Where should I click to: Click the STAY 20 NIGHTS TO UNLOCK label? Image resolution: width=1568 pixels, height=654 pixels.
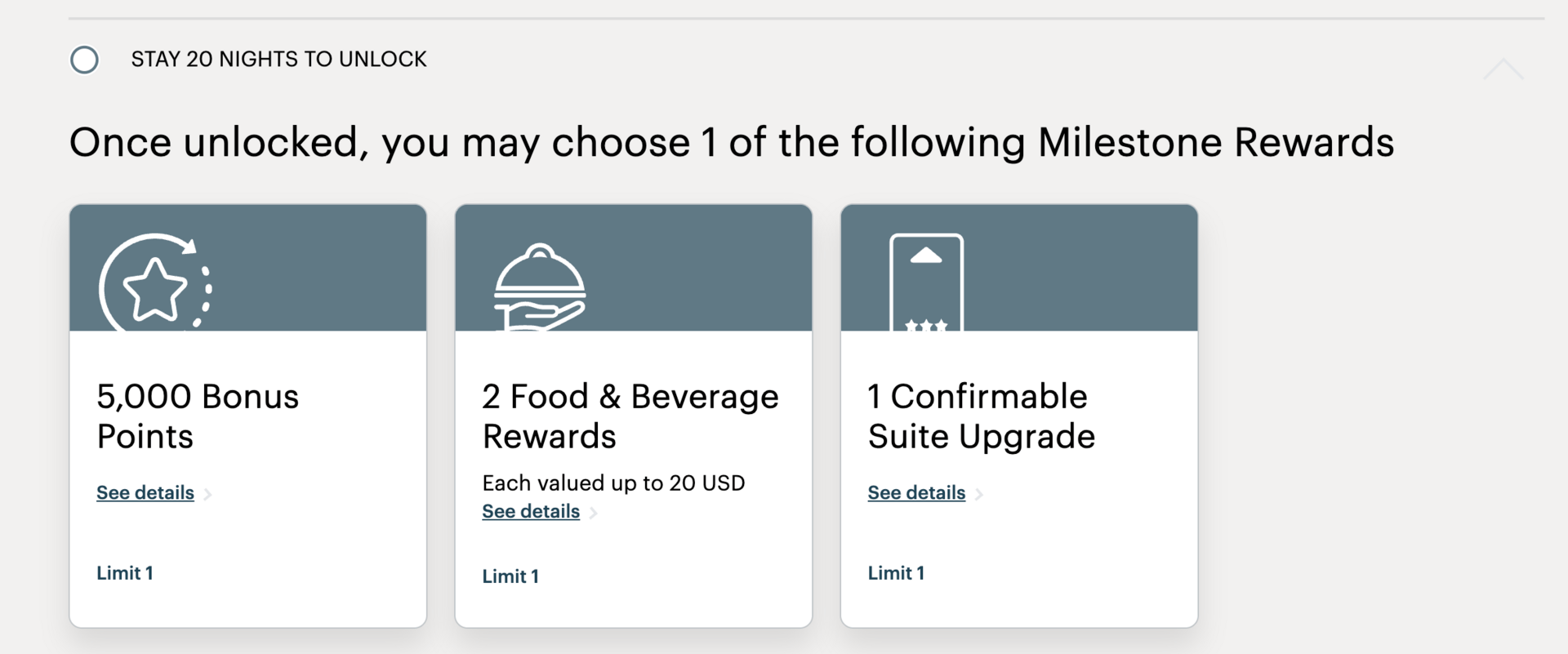pos(278,59)
